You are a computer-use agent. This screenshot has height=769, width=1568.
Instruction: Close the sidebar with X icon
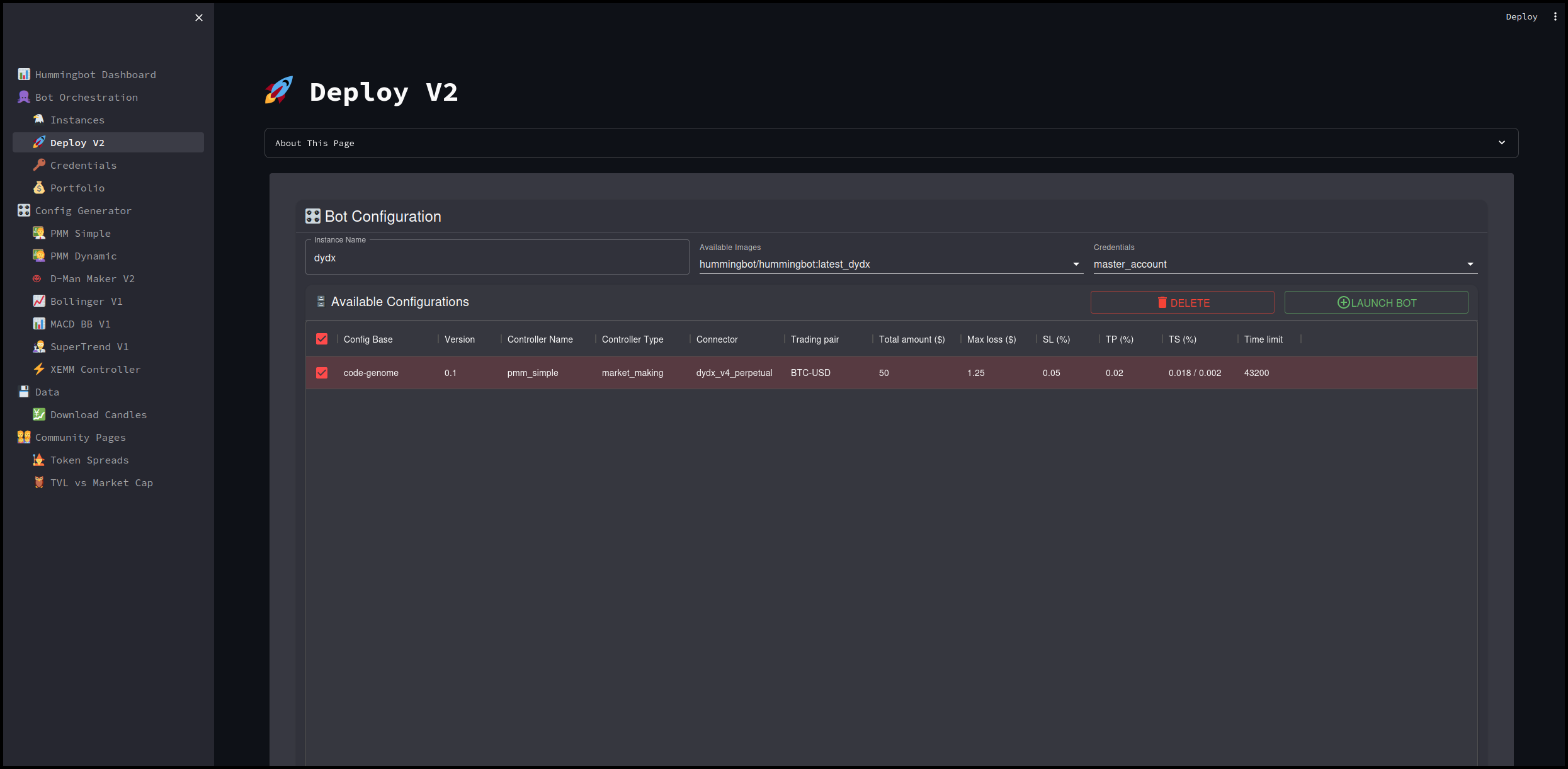(199, 18)
